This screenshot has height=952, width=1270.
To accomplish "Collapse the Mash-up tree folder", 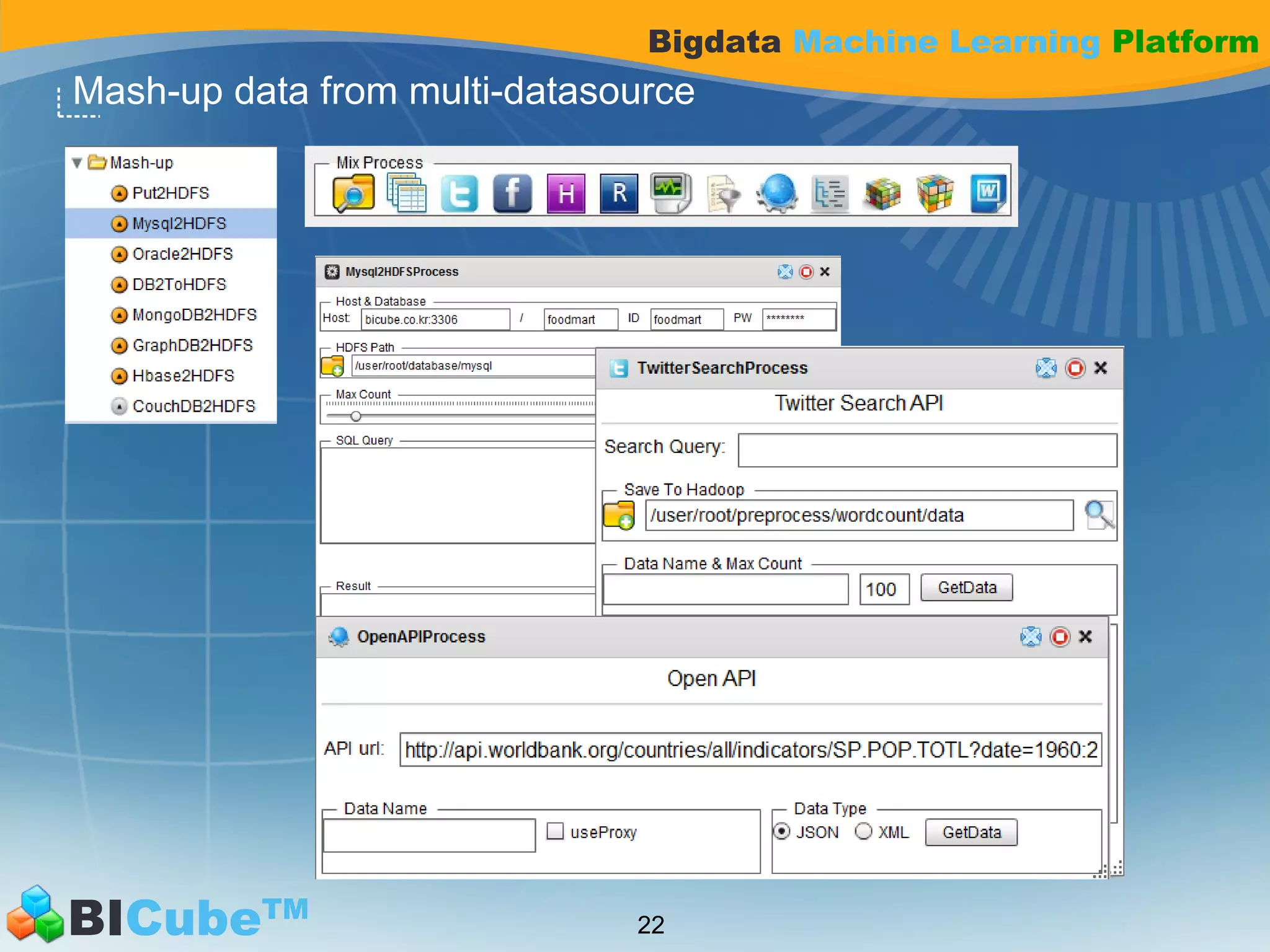I will tap(77, 163).
